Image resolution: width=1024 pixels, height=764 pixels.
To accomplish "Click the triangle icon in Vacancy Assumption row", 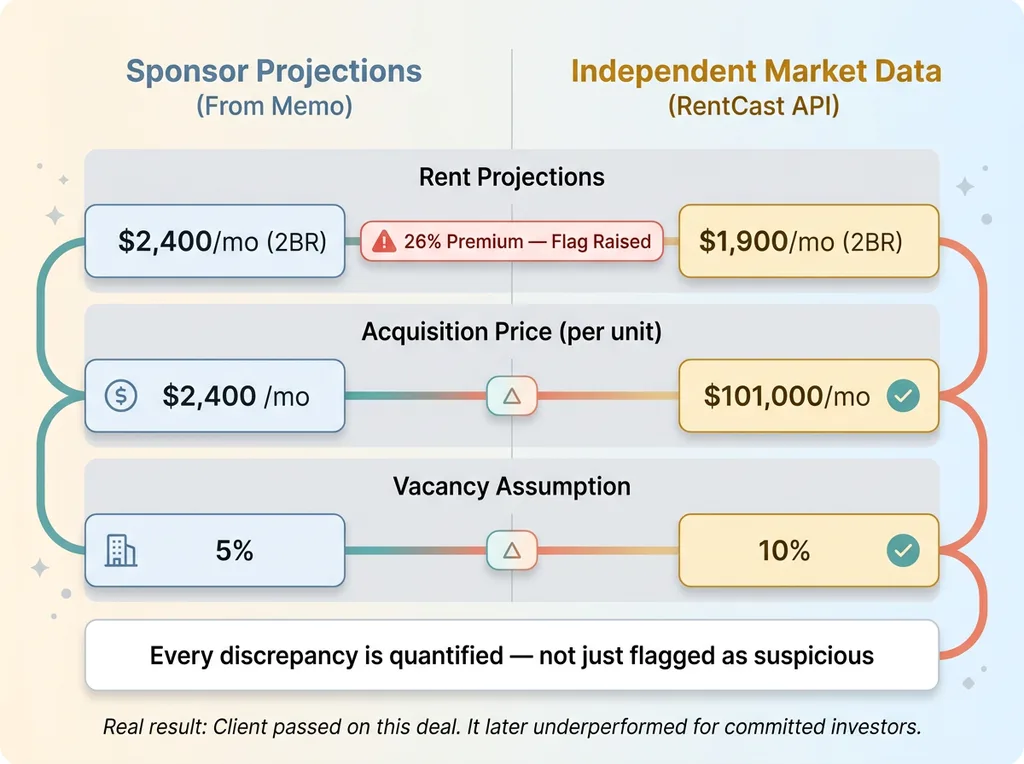I will (x=512, y=550).
